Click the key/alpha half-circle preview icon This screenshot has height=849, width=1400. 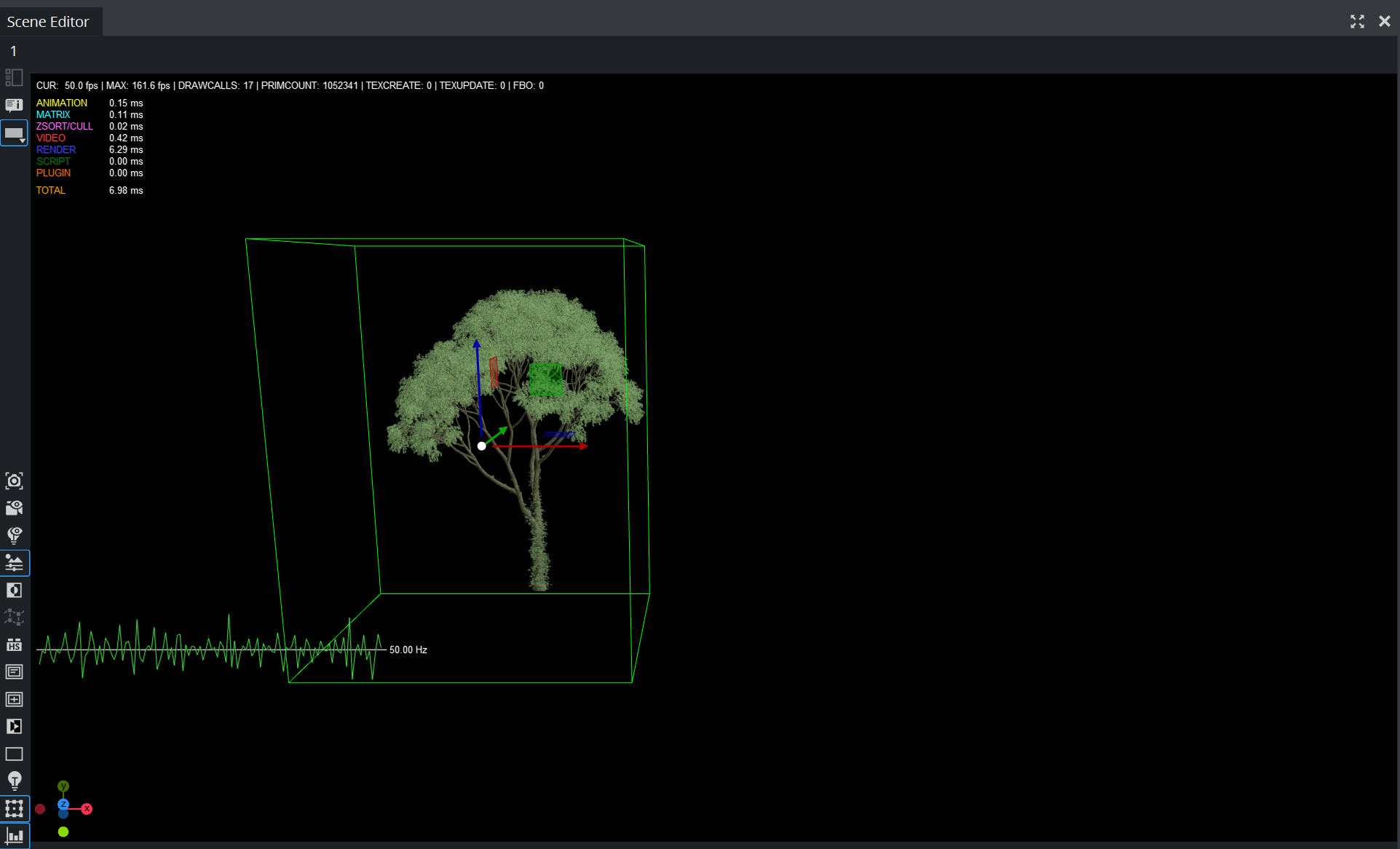tap(14, 590)
